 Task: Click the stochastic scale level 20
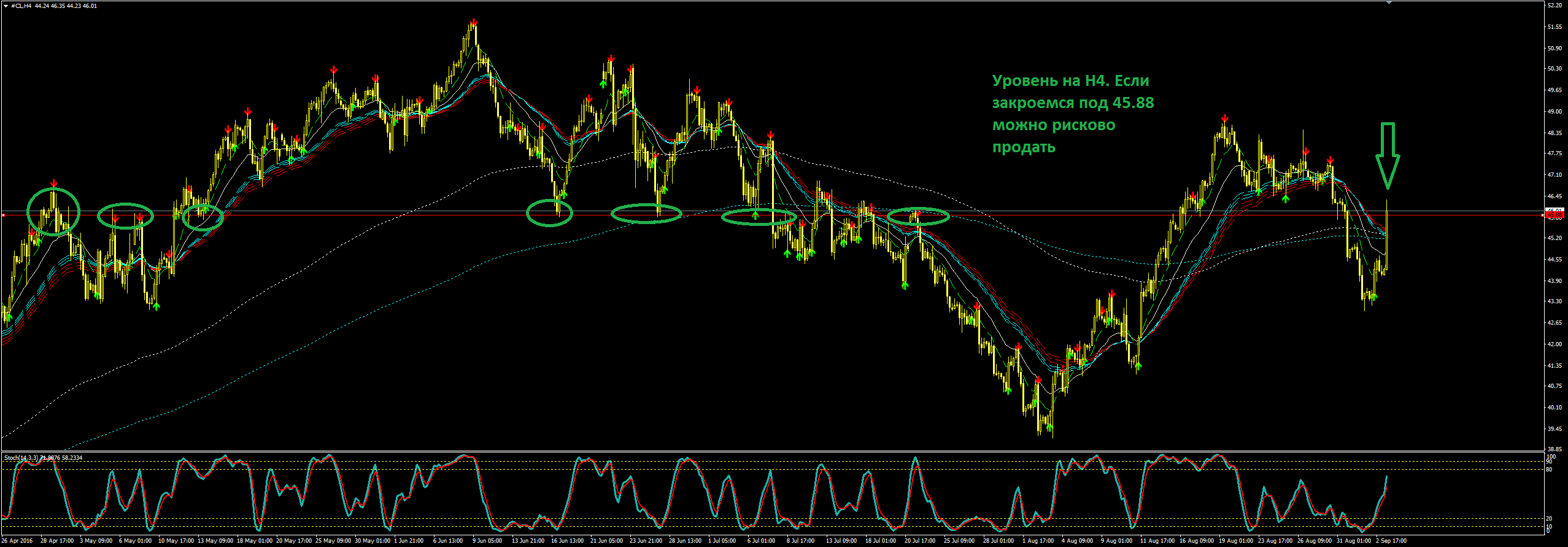pos(1550,519)
